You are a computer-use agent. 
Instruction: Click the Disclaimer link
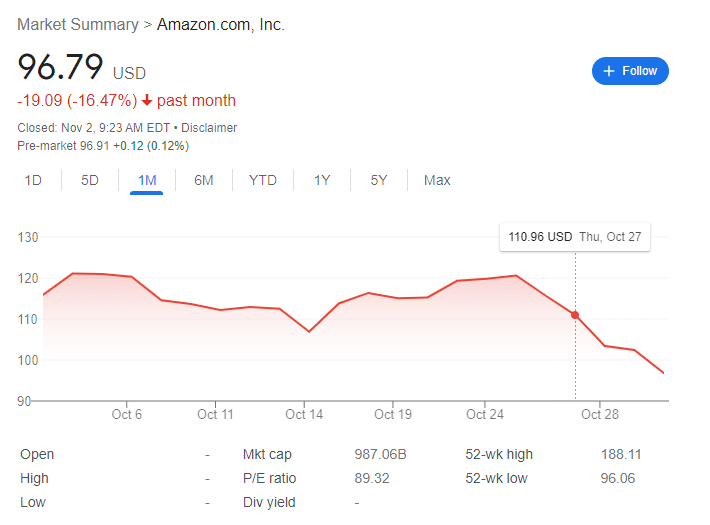(209, 128)
